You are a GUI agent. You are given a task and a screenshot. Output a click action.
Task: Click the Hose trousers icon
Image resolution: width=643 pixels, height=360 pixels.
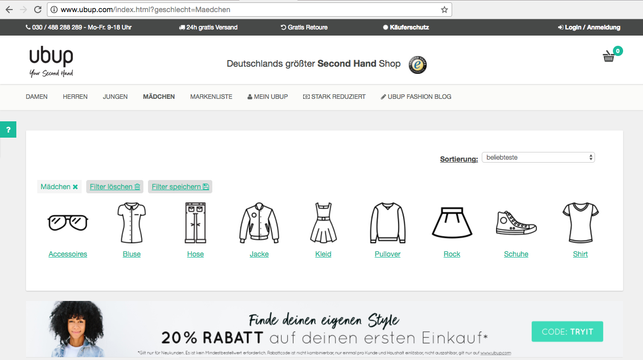tap(196, 223)
